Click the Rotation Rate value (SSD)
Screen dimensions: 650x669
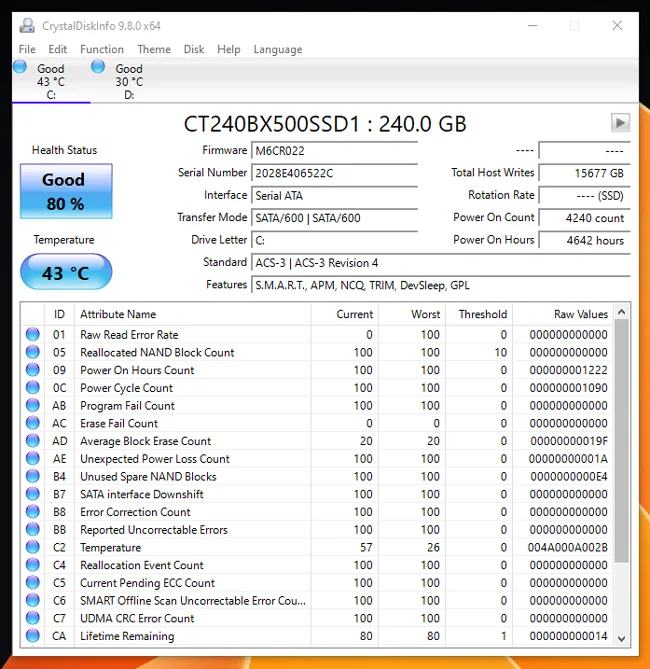point(584,195)
